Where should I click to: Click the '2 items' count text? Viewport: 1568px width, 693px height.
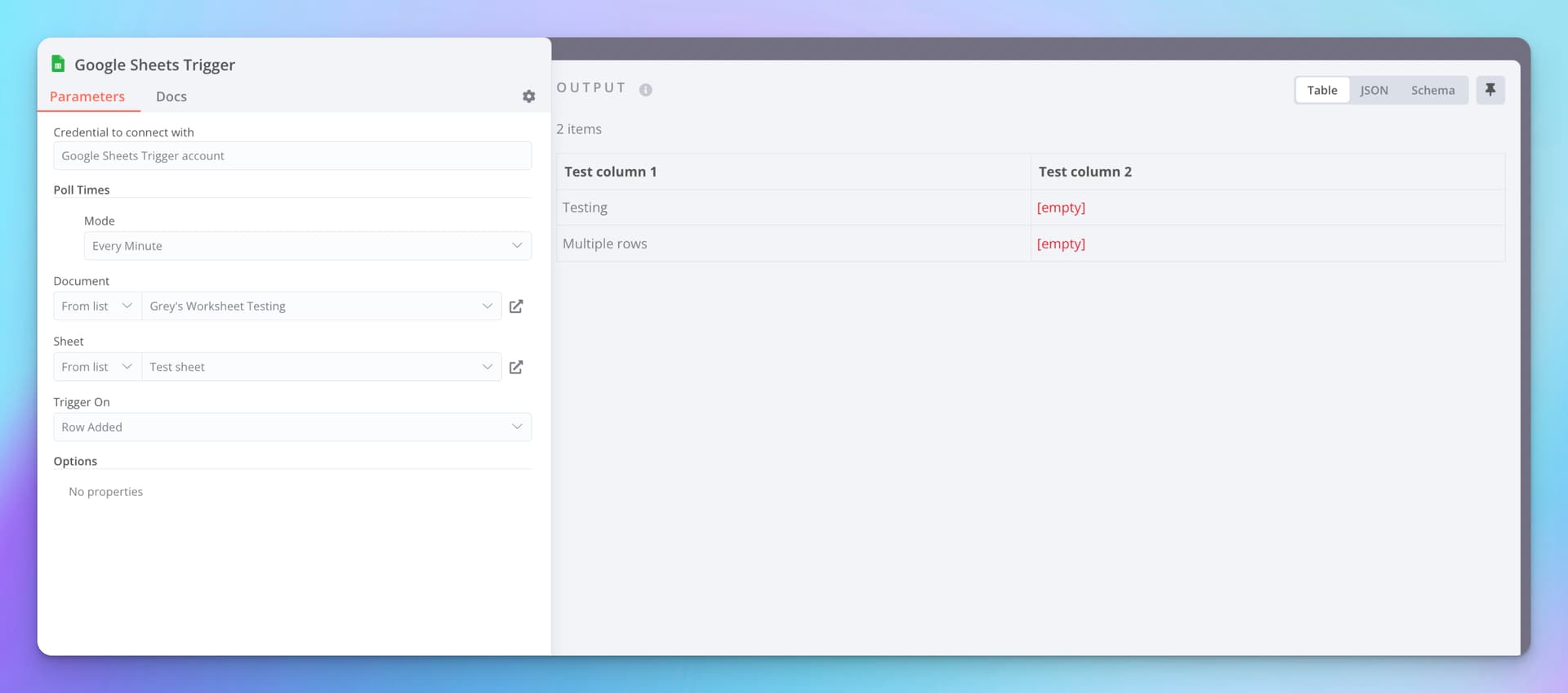pyautogui.click(x=579, y=129)
